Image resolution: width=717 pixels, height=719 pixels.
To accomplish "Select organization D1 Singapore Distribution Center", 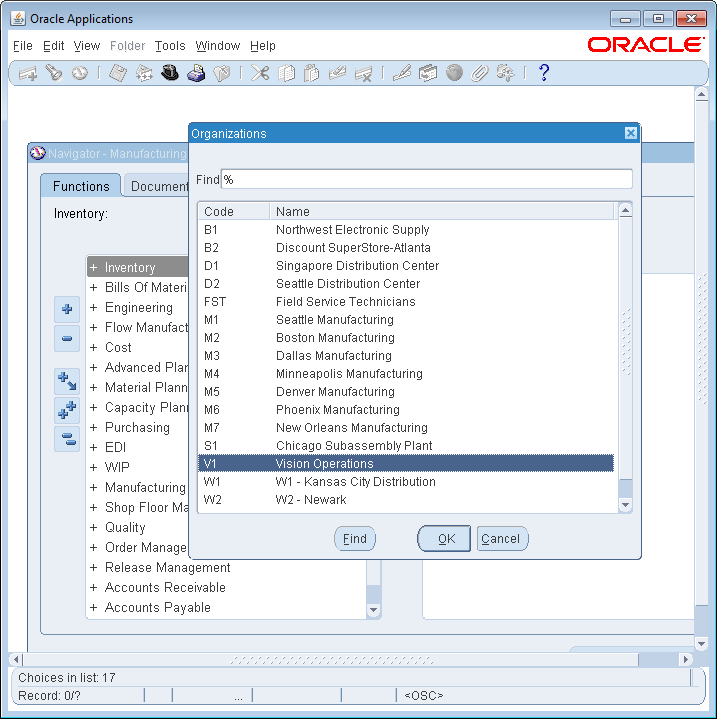I will pos(406,266).
